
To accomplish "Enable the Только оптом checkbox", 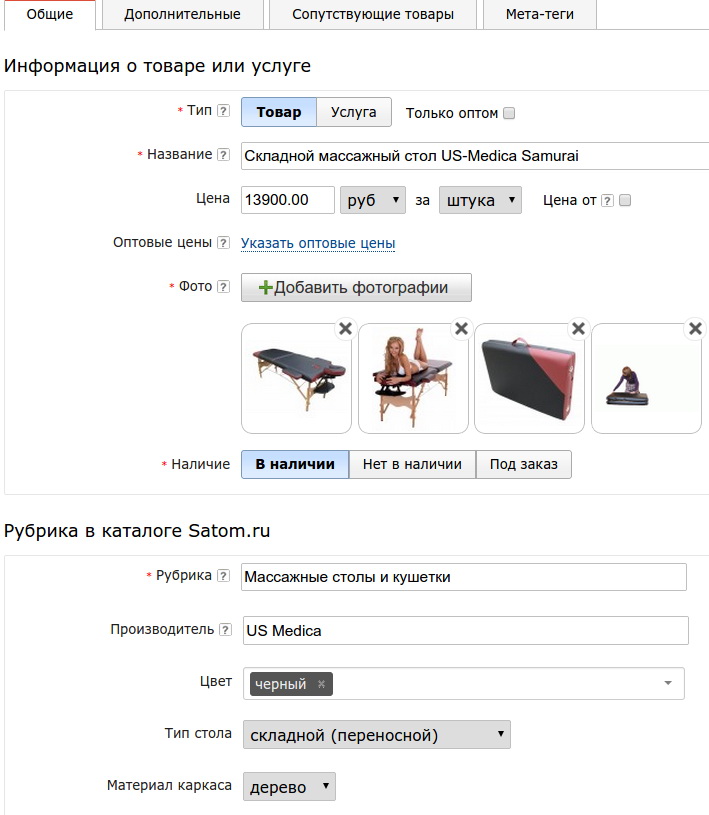I will coord(509,113).
